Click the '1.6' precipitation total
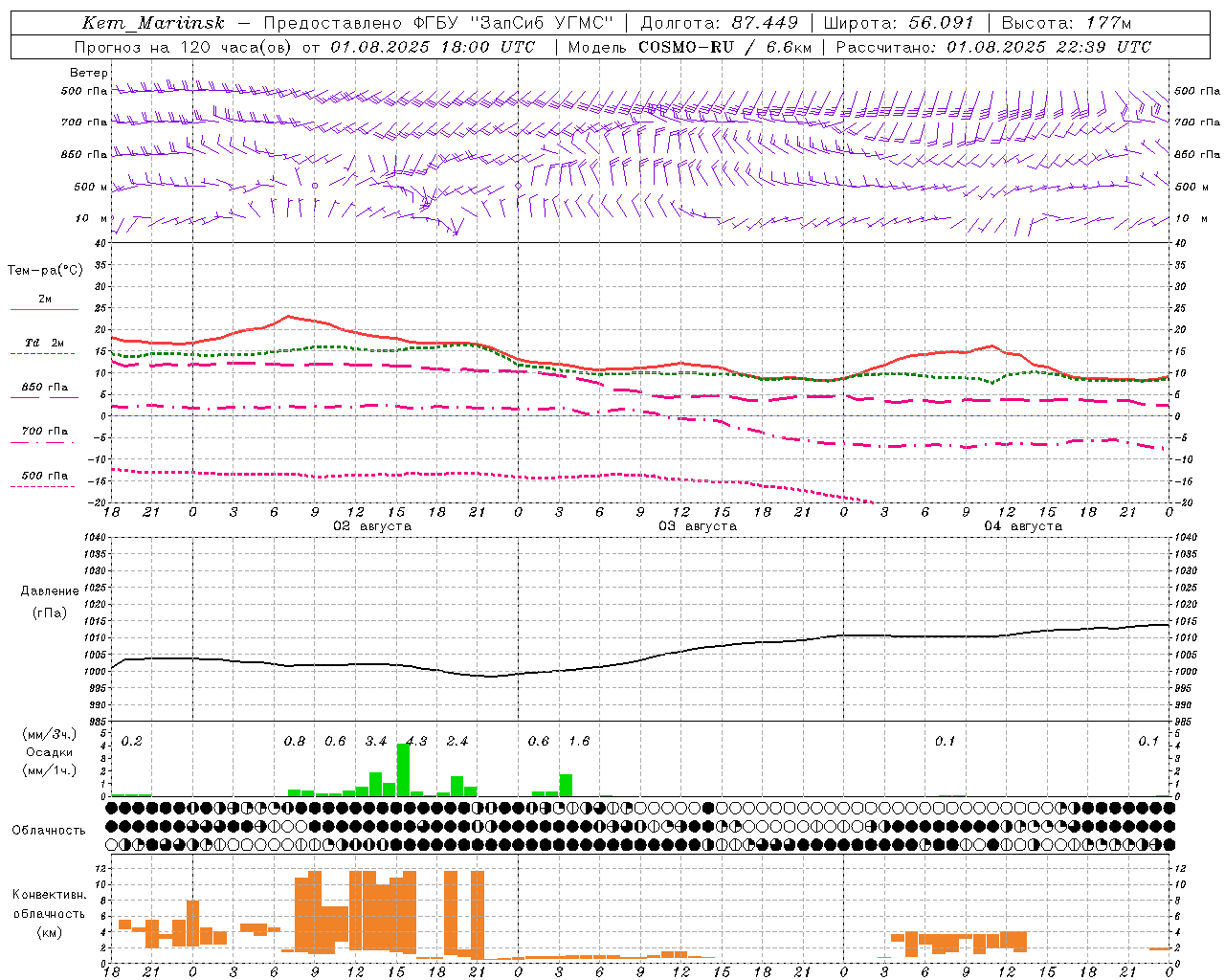The image size is (1225, 980). (579, 741)
